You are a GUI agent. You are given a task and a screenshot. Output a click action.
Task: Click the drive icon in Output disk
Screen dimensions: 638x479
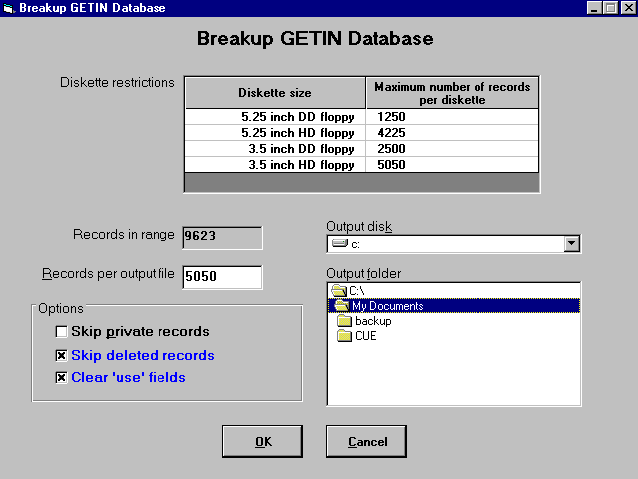340,243
